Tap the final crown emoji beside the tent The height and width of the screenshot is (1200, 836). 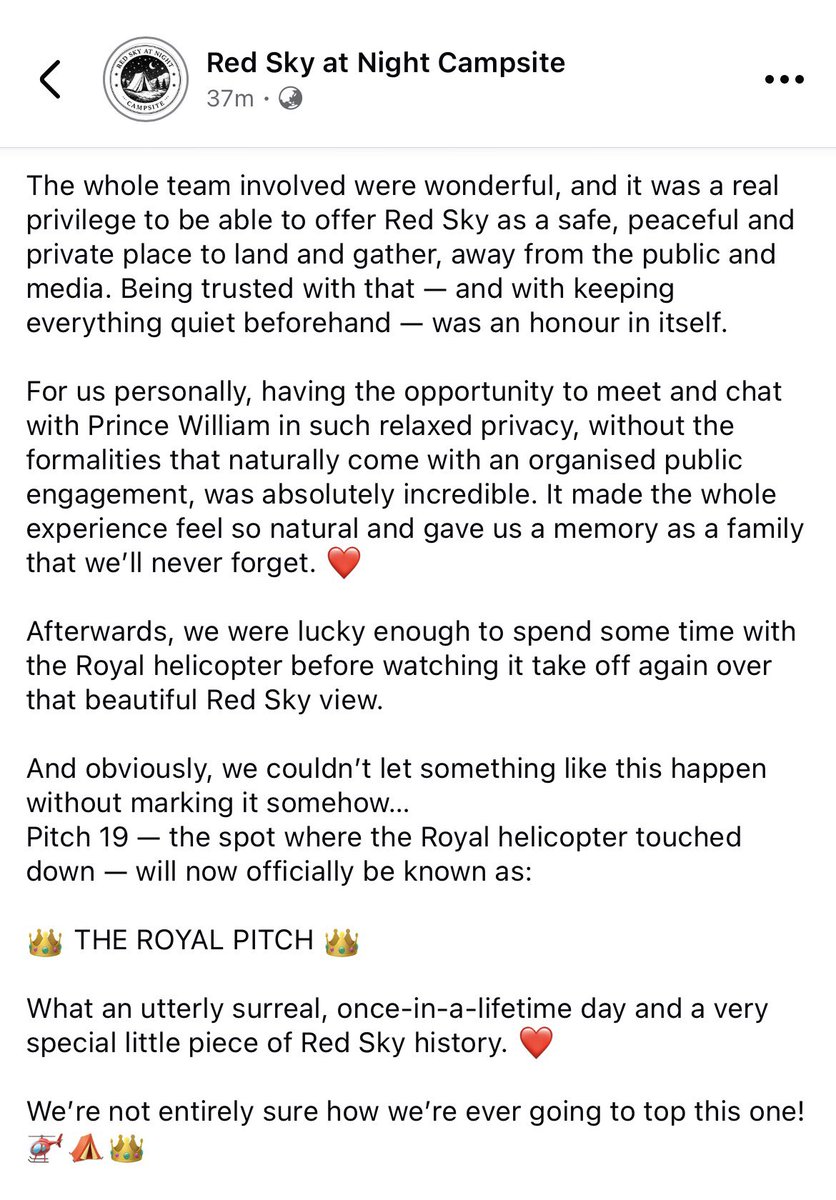[x=128, y=1149]
